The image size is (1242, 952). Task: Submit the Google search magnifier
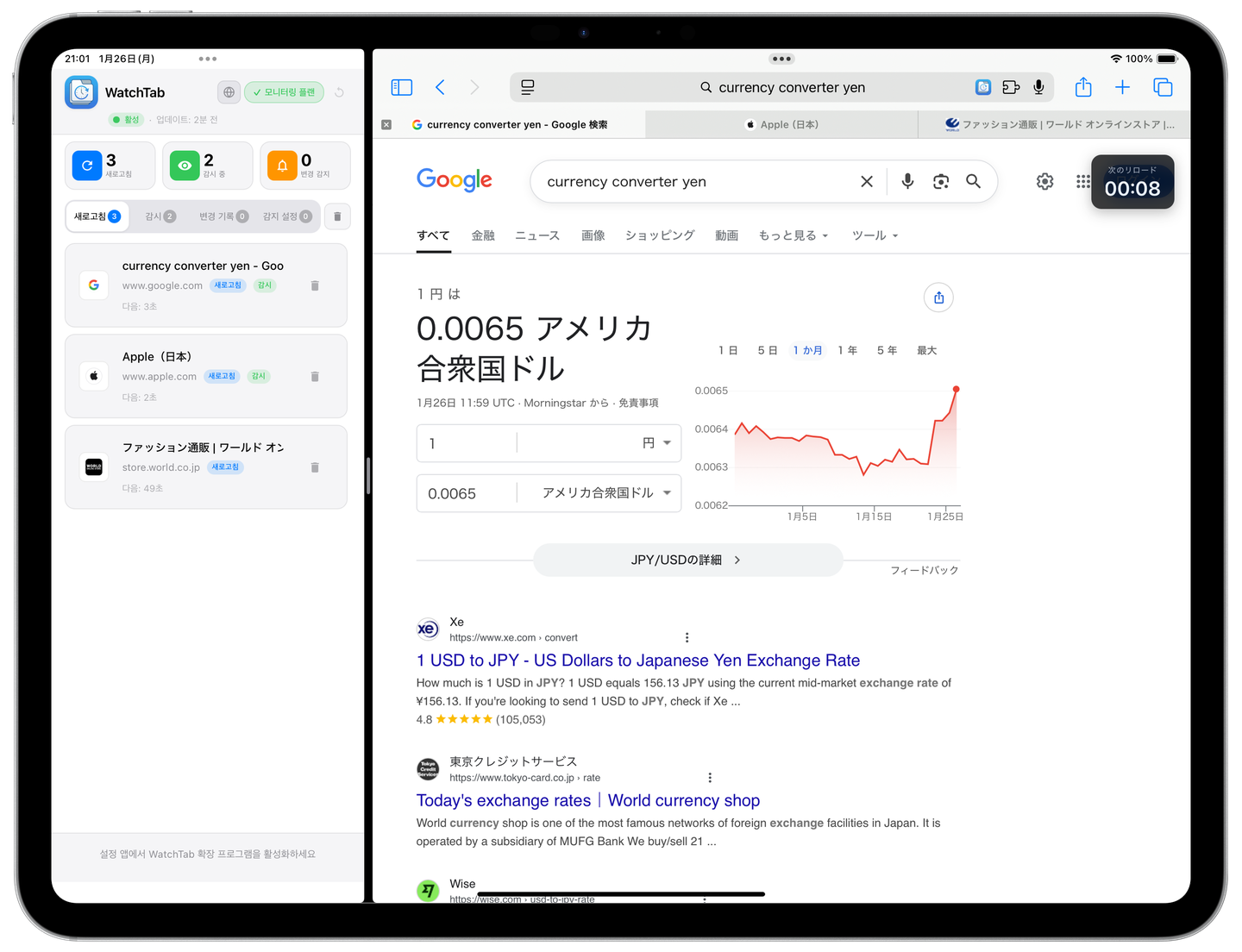click(x=973, y=181)
